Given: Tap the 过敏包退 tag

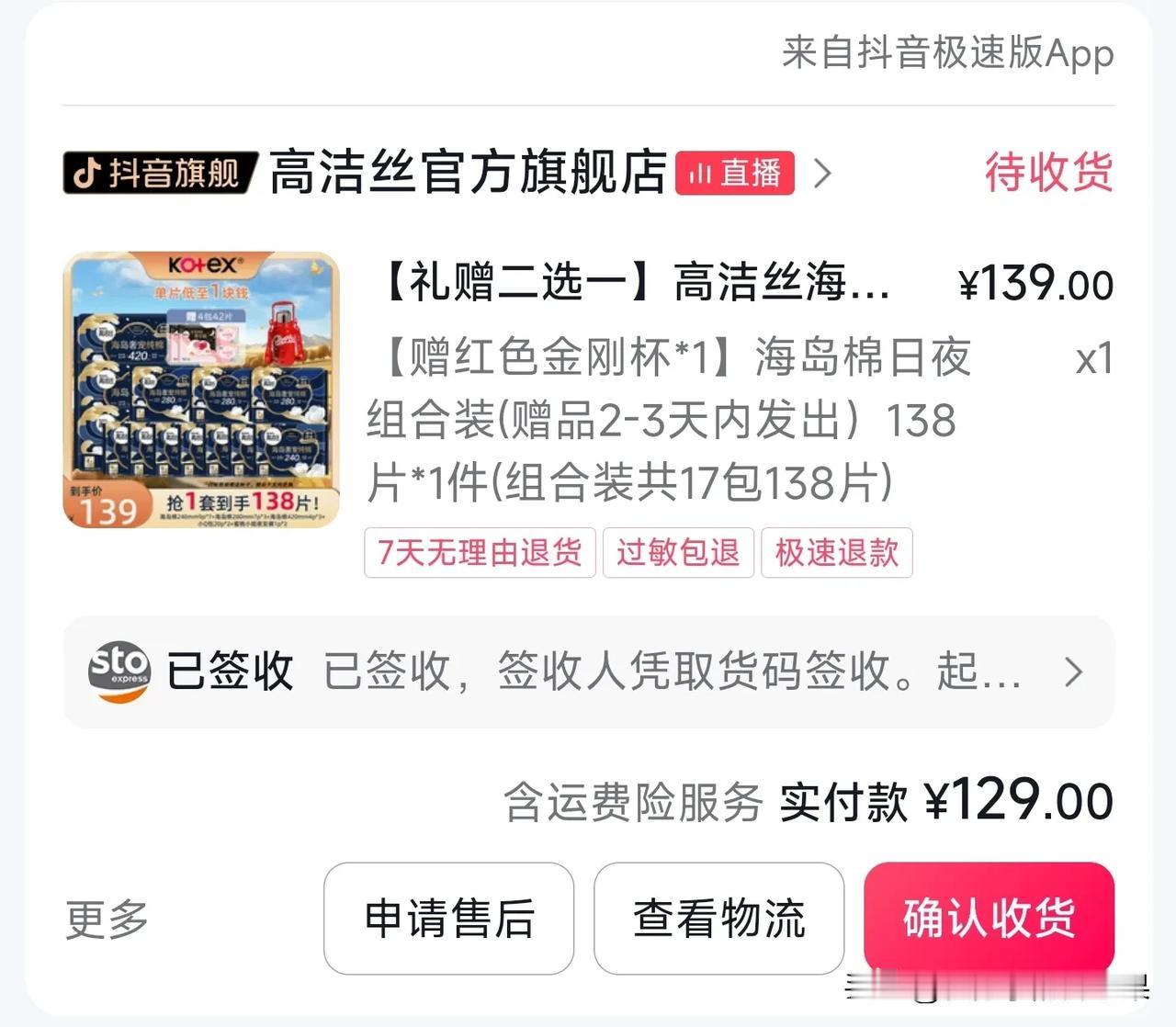Looking at the screenshot, I should click(x=678, y=553).
